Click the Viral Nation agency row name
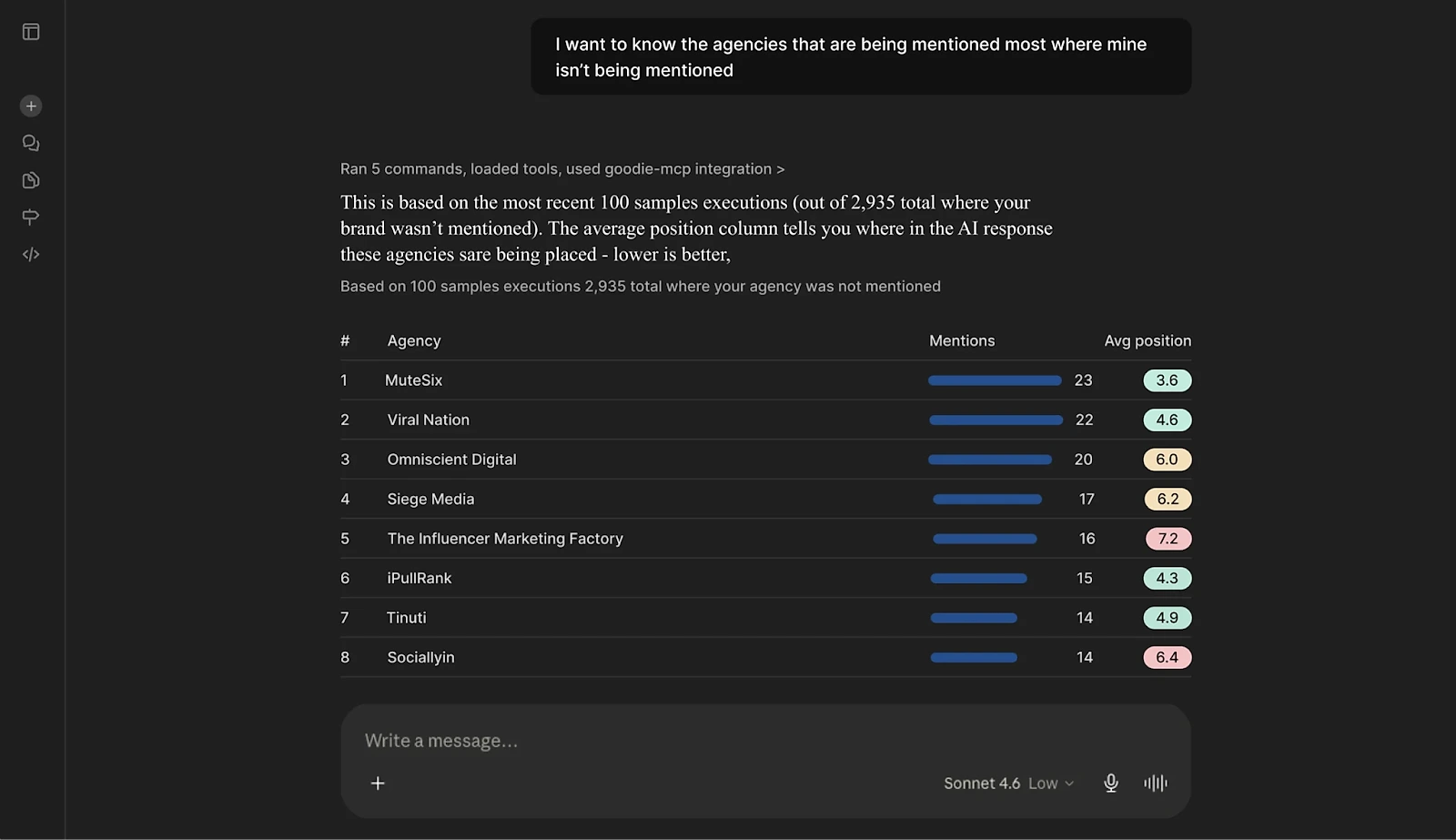Viewport: 1456px width, 840px height. pos(429,420)
